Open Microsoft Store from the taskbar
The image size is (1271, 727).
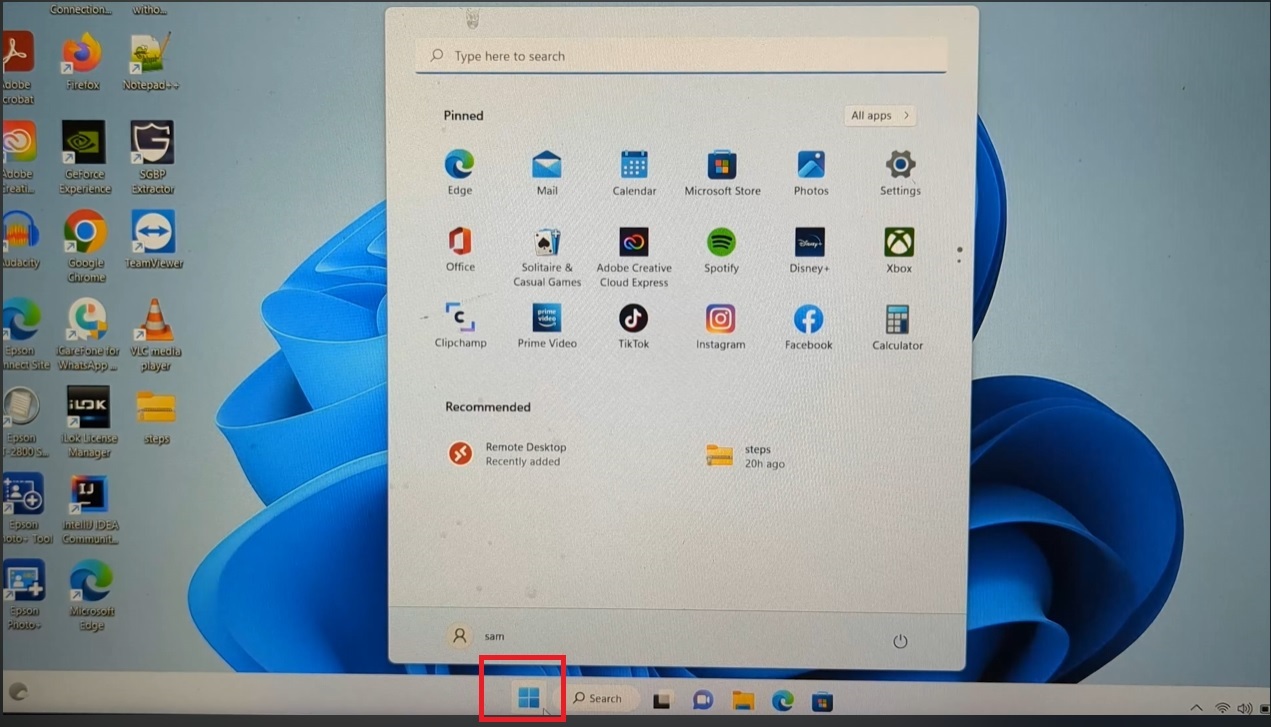coord(822,701)
